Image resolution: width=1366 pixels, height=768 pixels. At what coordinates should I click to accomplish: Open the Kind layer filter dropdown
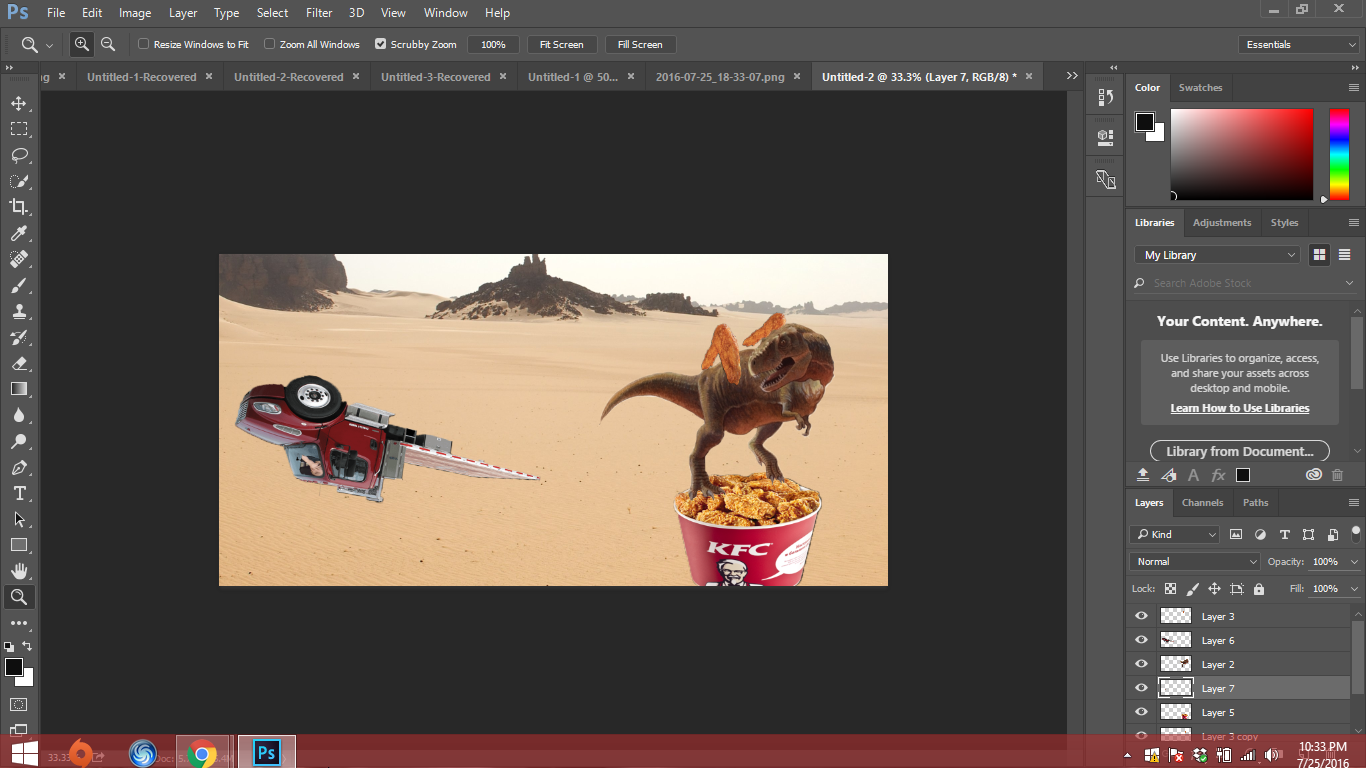tap(1174, 534)
